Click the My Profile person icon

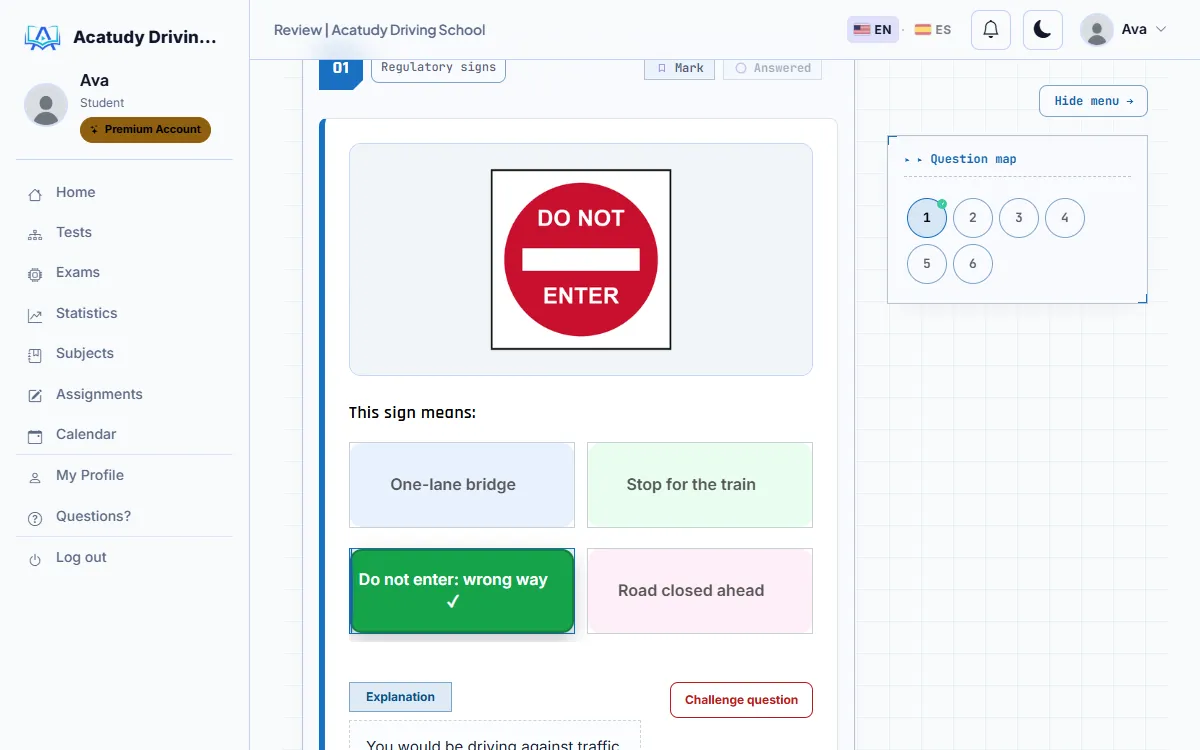(35, 477)
